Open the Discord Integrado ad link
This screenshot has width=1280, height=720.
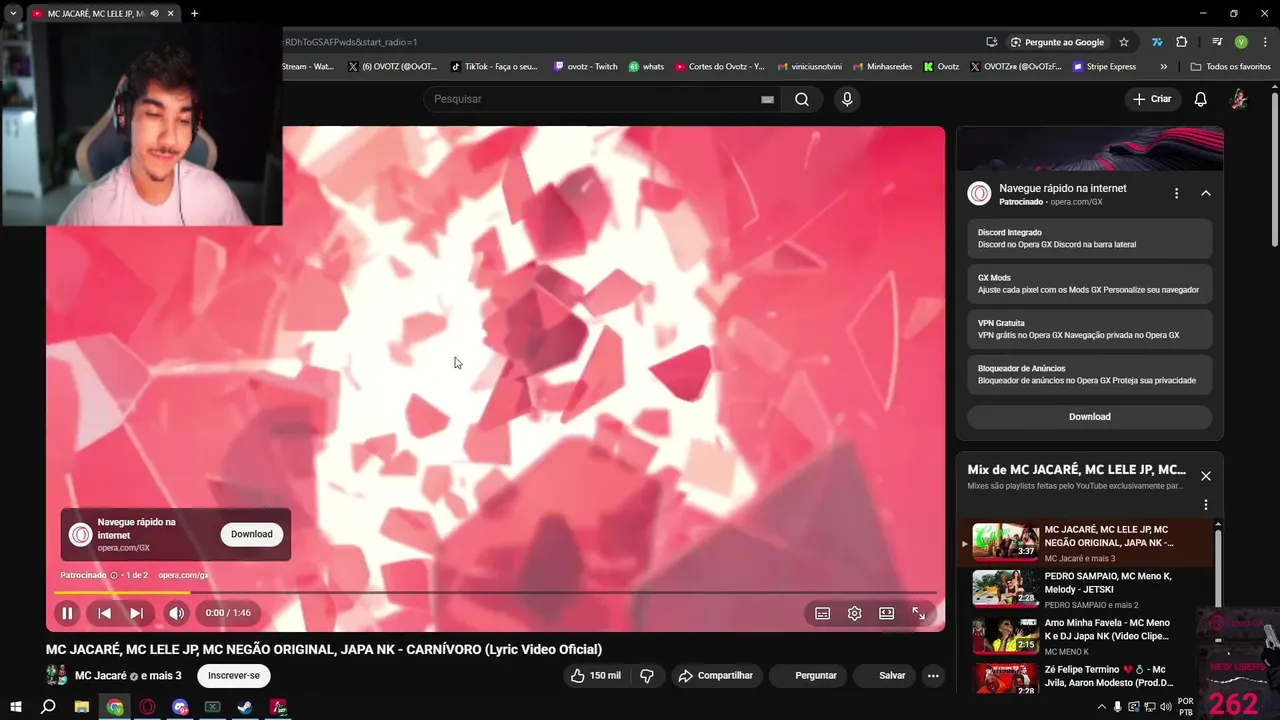click(x=1090, y=238)
